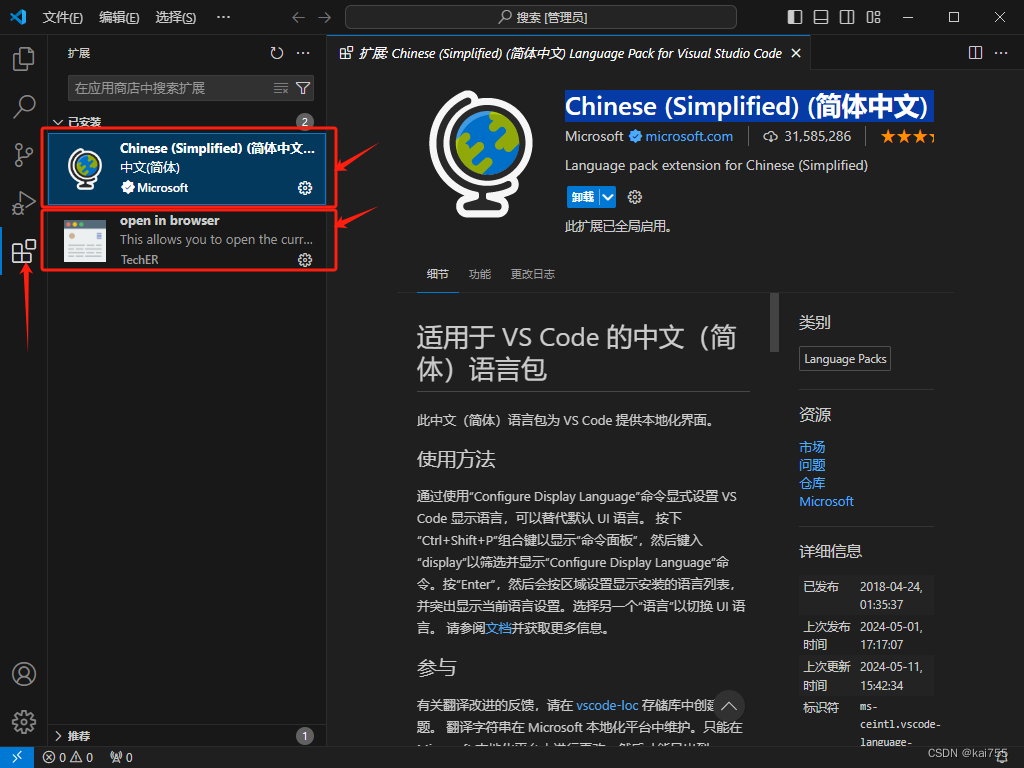
Task: Click the globe extension icon image
Action: [x=481, y=153]
